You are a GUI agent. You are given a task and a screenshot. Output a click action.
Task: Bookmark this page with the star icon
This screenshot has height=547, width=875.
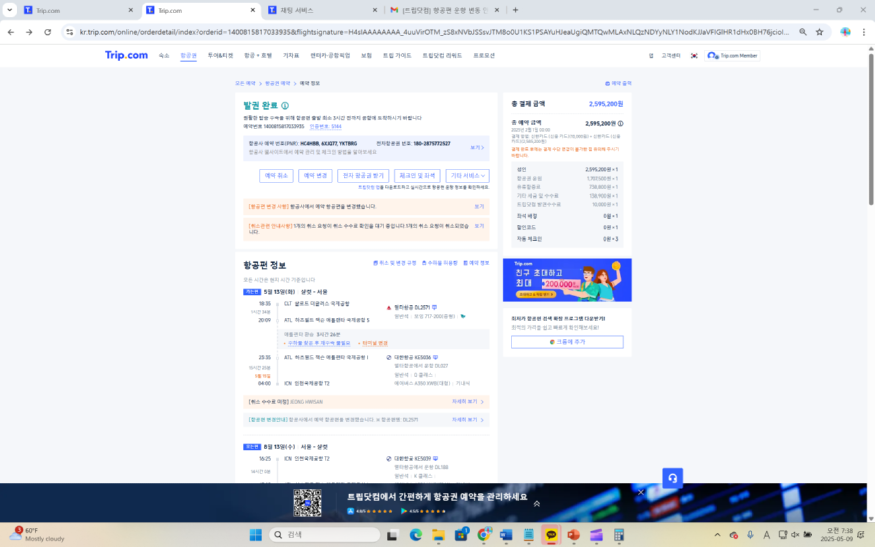click(x=819, y=32)
